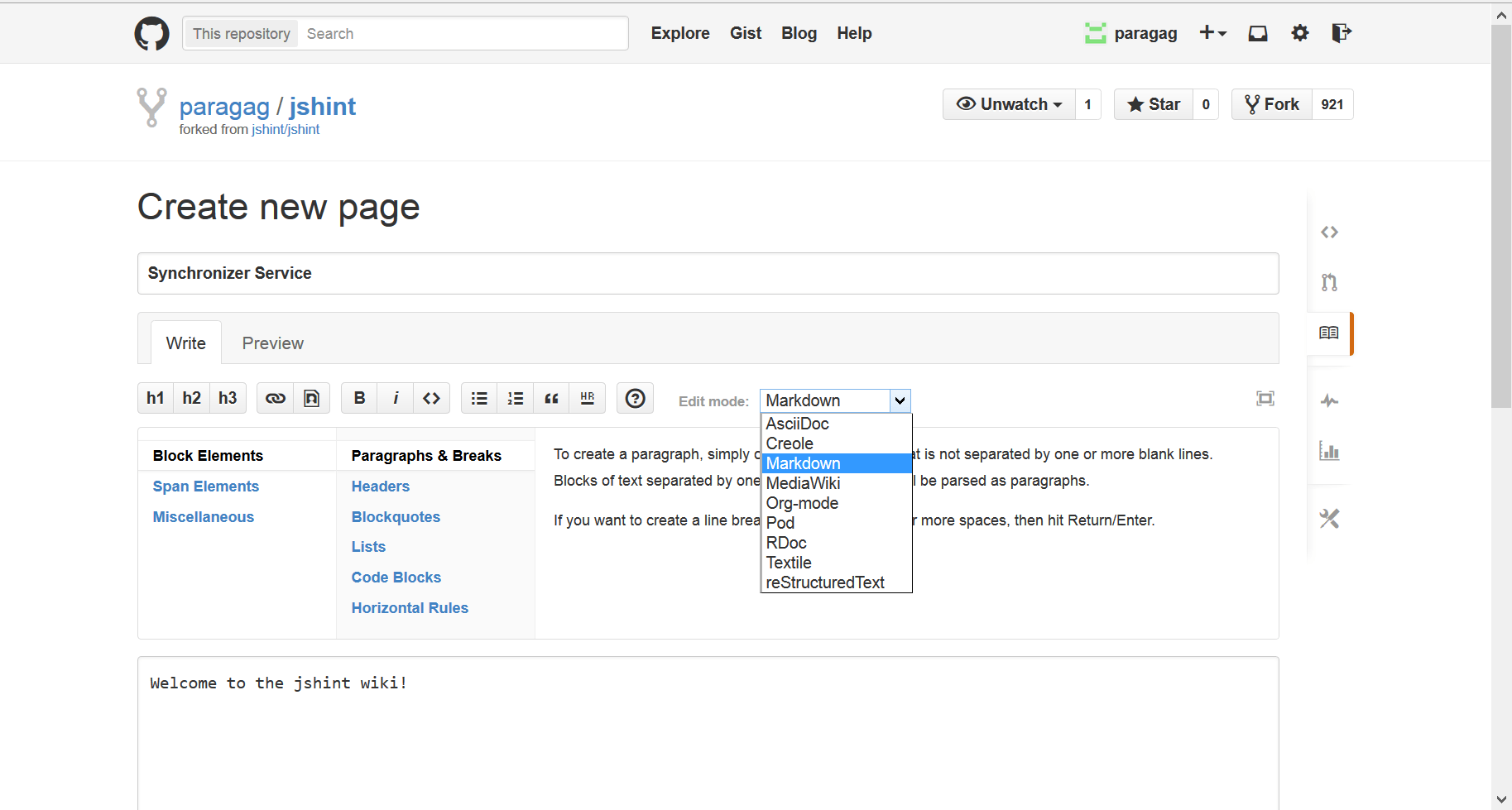
Task: Open the create new dropdown in the header
Action: point(1212,33)
